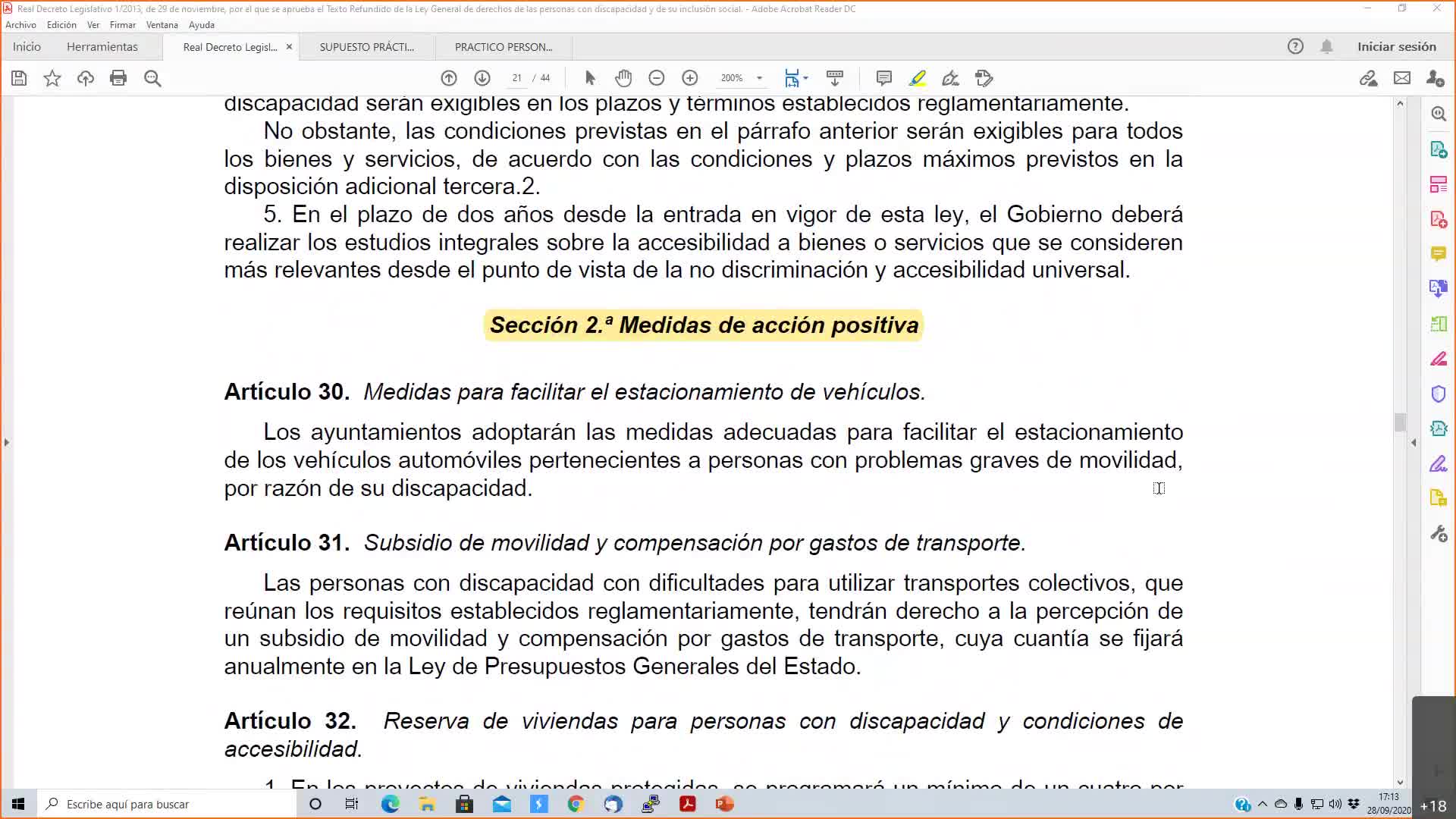Click vertical scrollbar thumb

pyautogui.click(x=1400, y=422)
